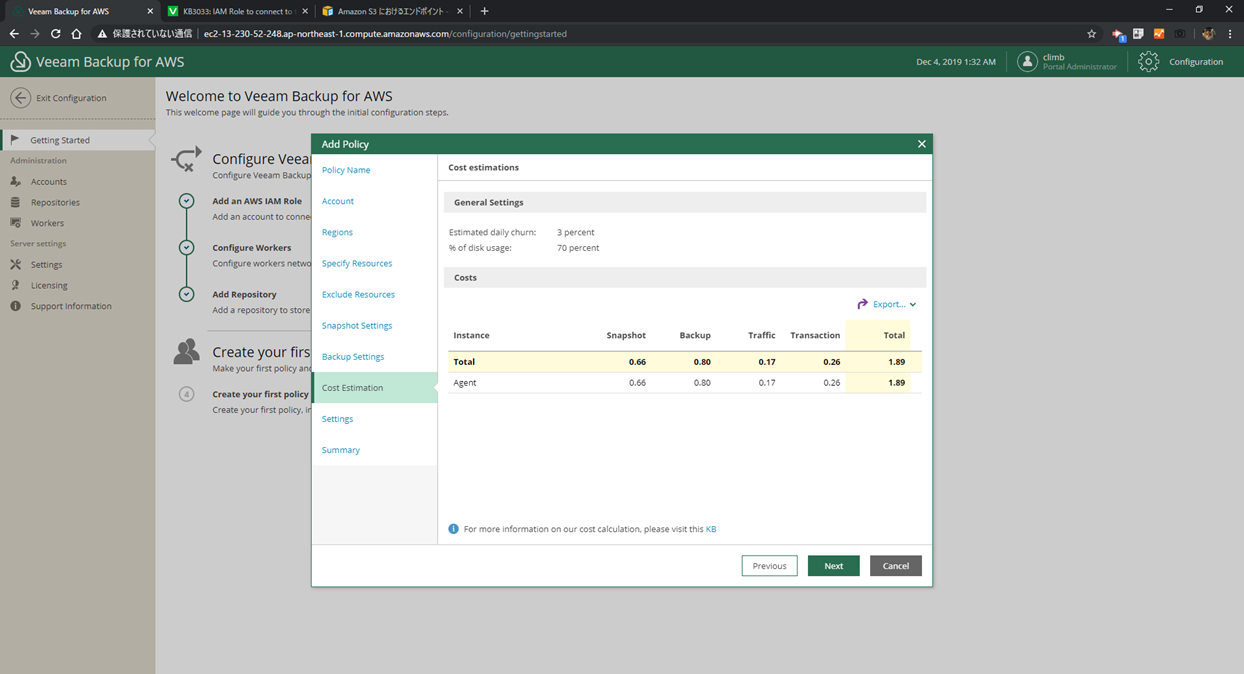Open the Export dropdown

(887, 304)
